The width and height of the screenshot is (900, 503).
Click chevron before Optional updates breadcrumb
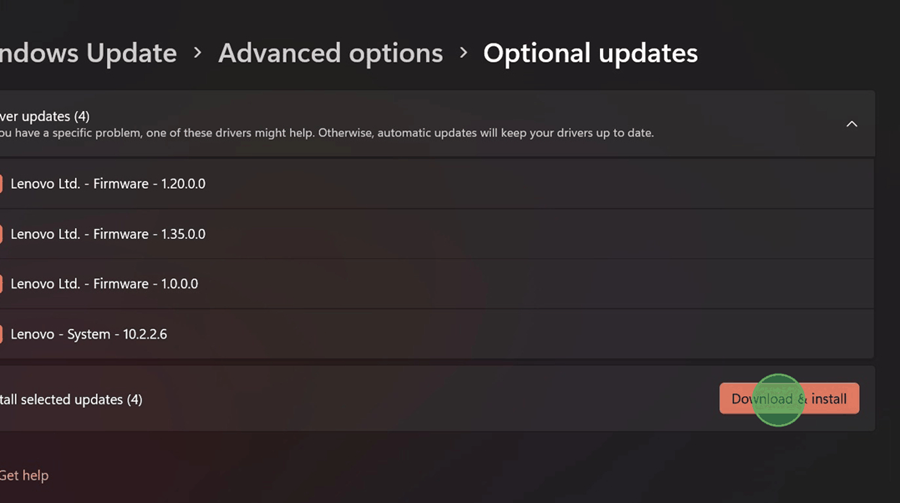click(x=463, y=53)
